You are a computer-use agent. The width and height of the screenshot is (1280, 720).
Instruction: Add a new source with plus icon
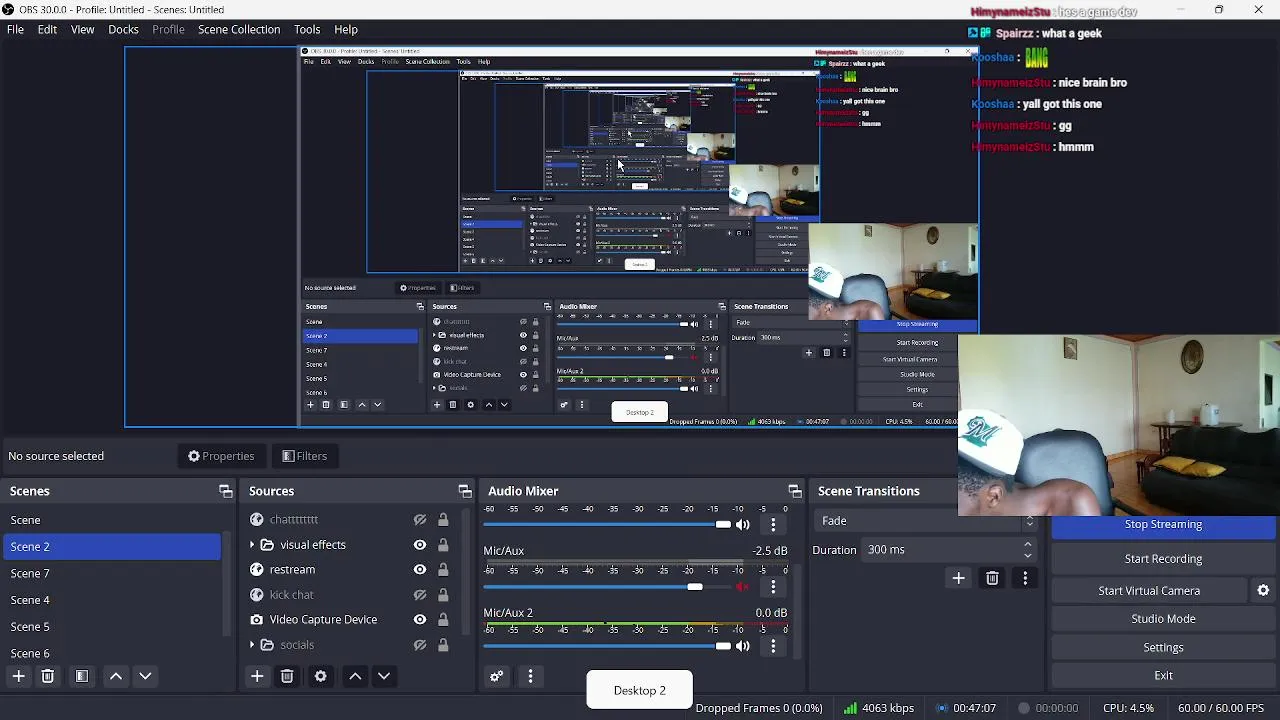tap(257, 676)
